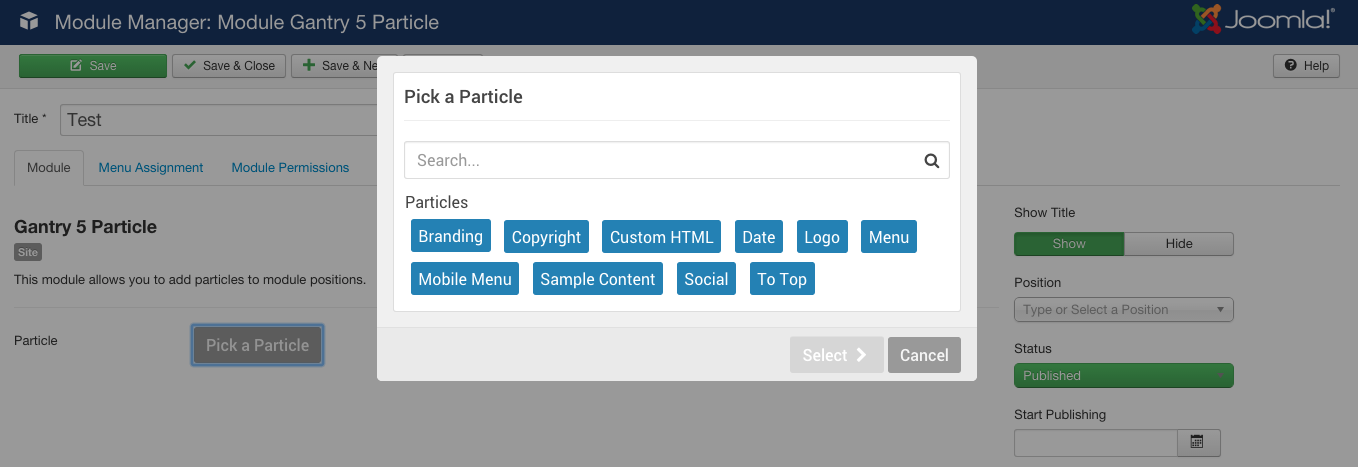The height and width of the screenshot is (467, 1358).
Task: Click the 'Gantry 5 Particle' heading
Action: [86, 227]
